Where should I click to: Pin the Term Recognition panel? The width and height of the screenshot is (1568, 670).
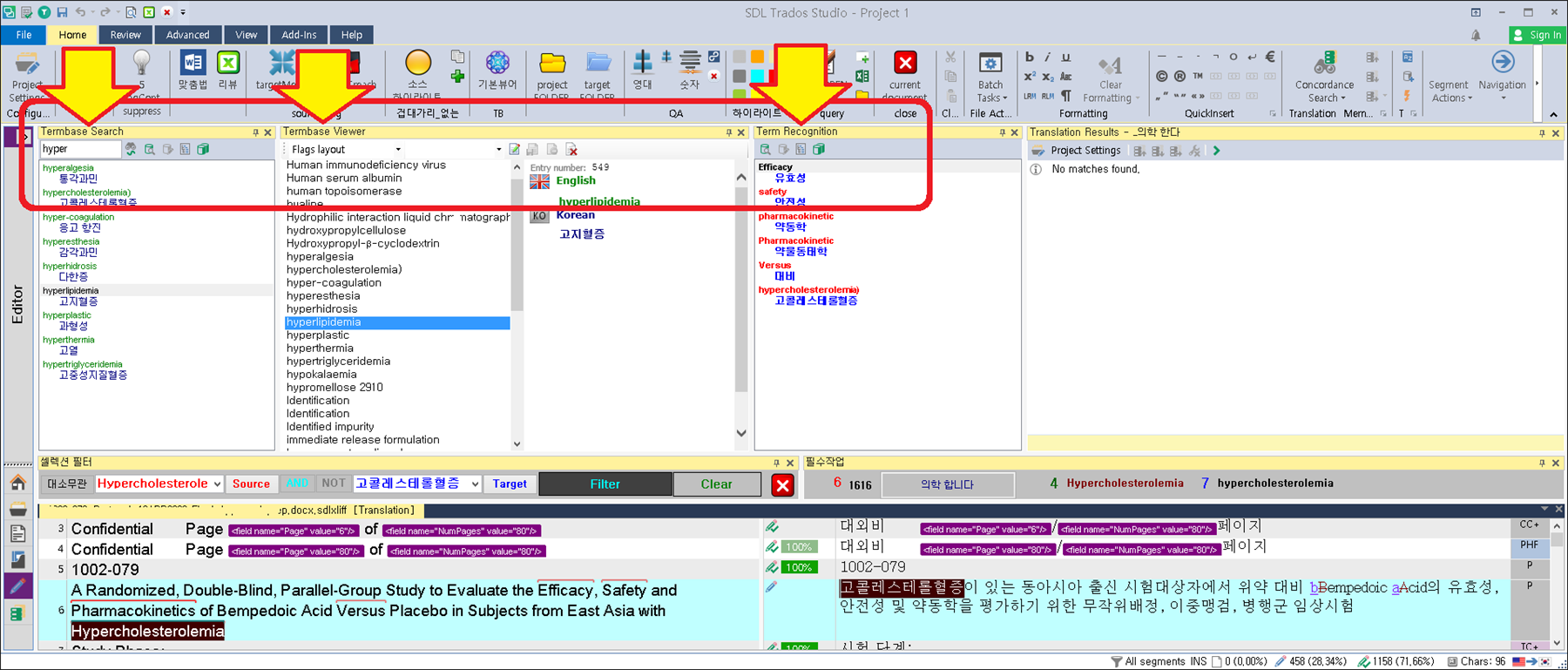click(x=1002, y=132)
